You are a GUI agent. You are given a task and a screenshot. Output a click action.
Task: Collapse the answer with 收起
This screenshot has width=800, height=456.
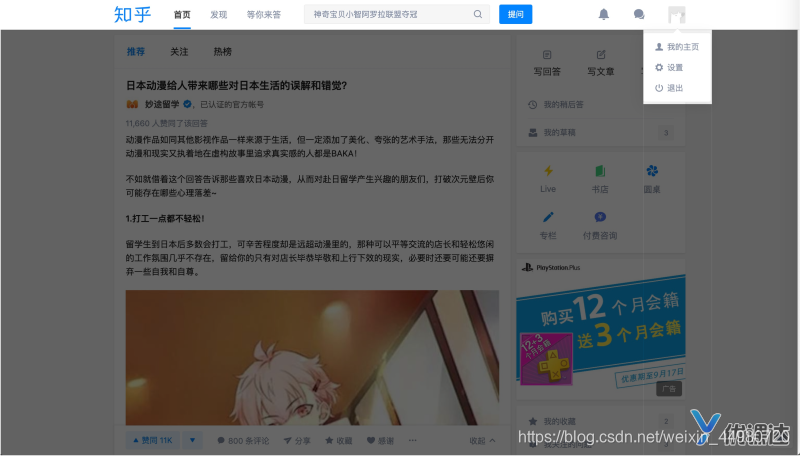tap(482, 441)
